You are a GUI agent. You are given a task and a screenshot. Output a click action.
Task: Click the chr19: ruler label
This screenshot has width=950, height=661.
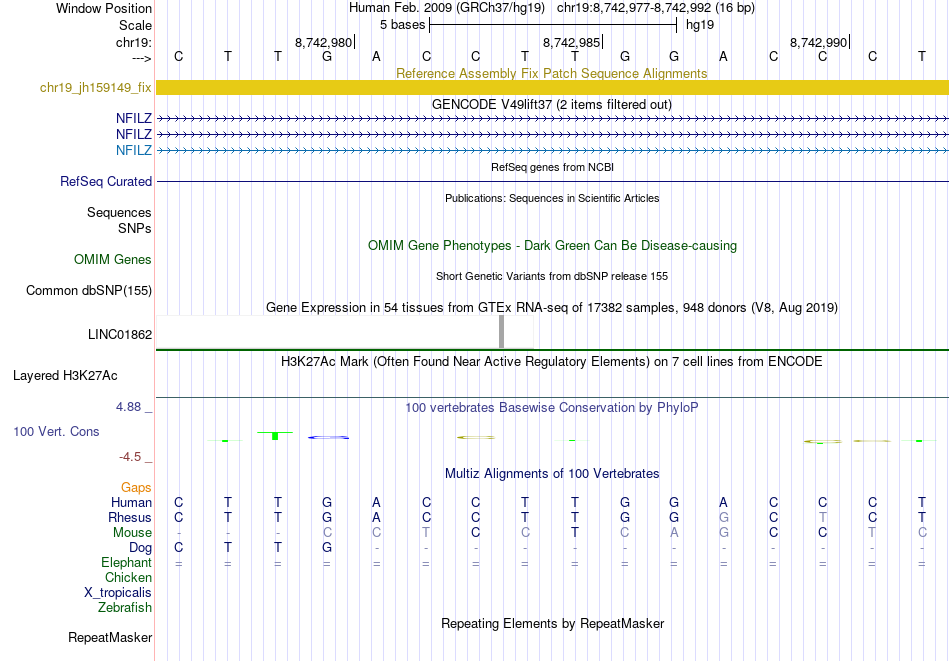coord(134,42)
